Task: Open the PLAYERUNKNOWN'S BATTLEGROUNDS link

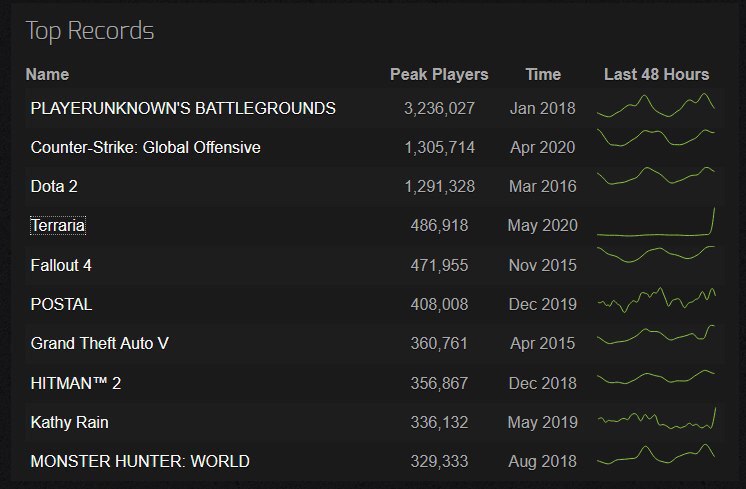Action: click(183, 108)
